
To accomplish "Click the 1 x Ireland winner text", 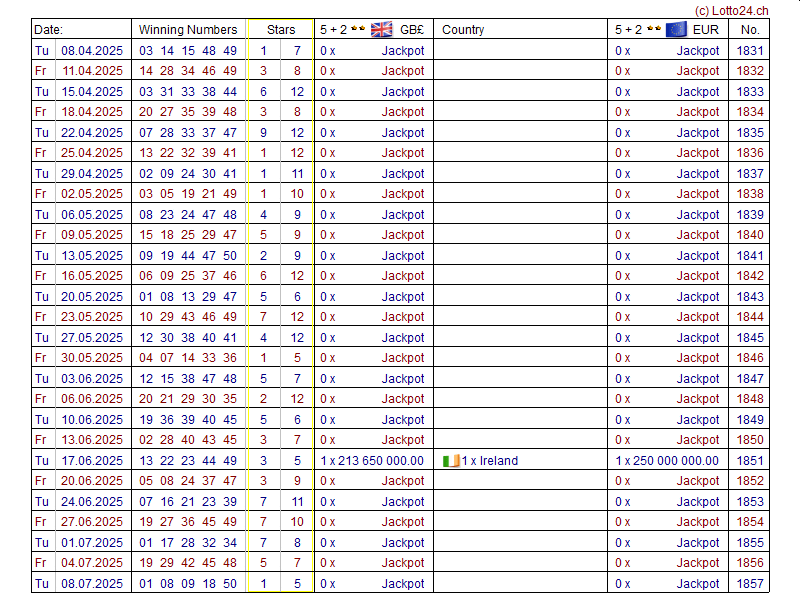I will pyautogui.click(x=489, y=461).
